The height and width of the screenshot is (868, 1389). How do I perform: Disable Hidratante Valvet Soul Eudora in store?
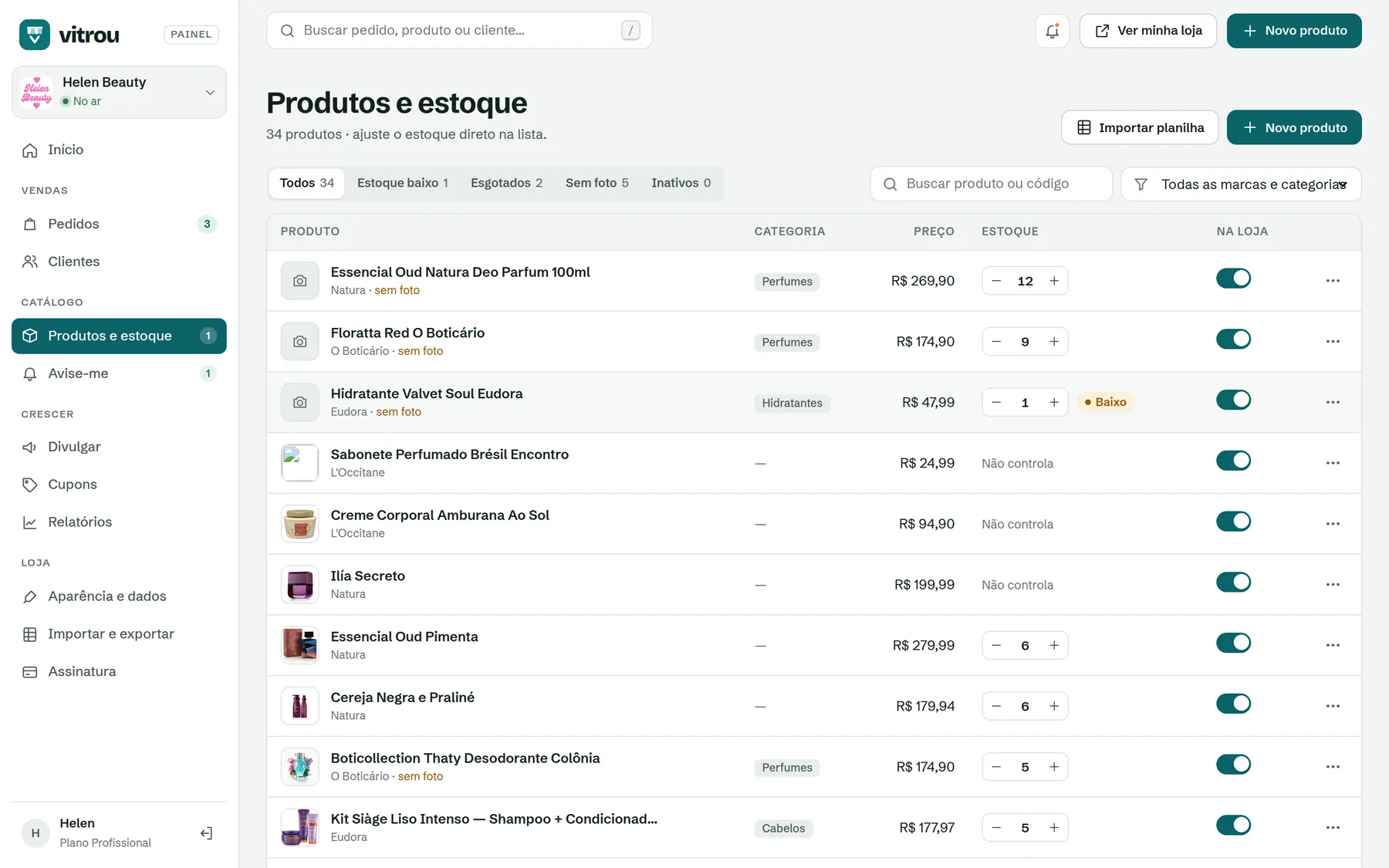(1233, 400)
